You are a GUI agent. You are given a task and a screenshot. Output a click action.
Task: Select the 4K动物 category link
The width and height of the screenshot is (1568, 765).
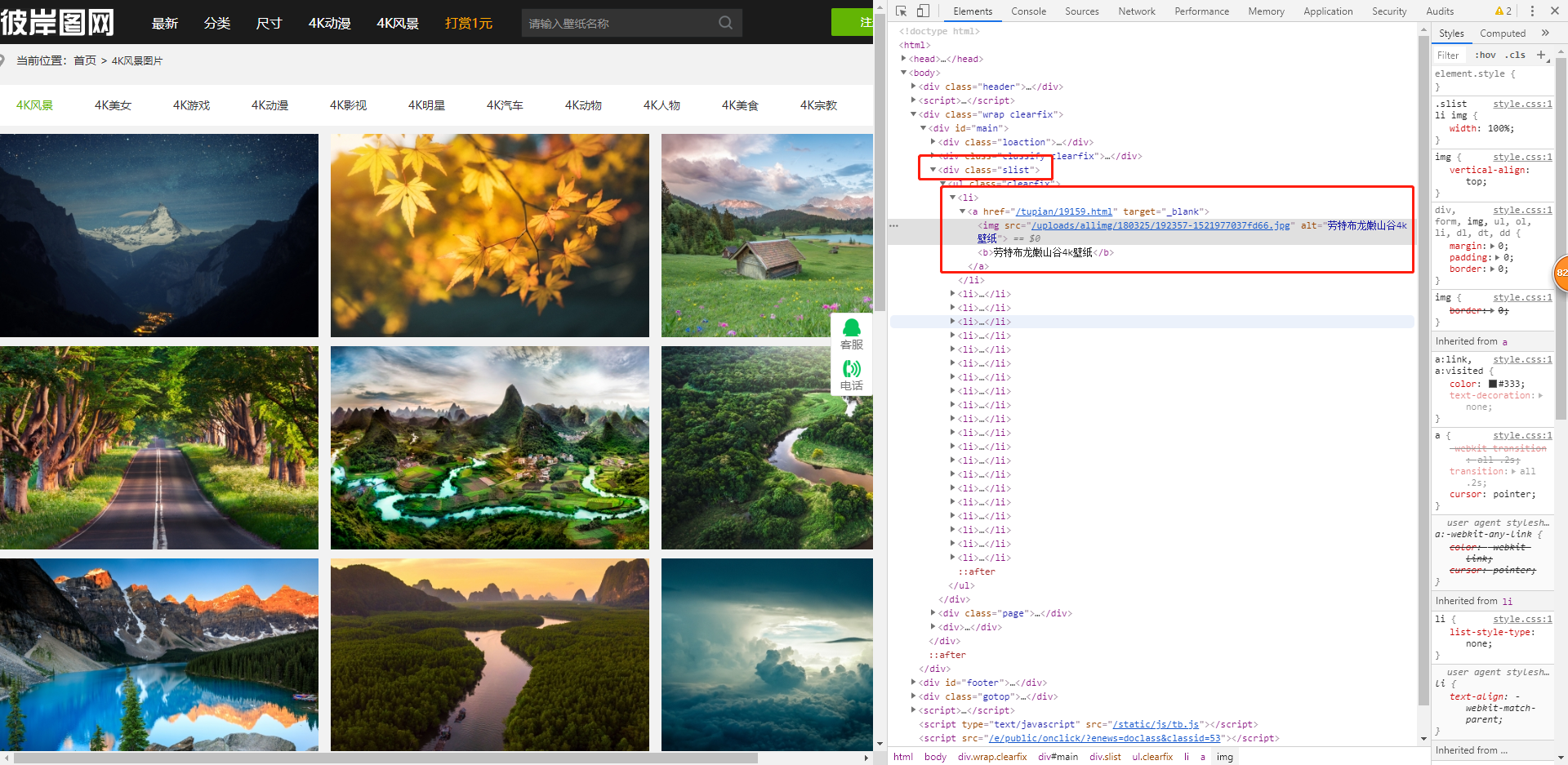coord(583,105)
